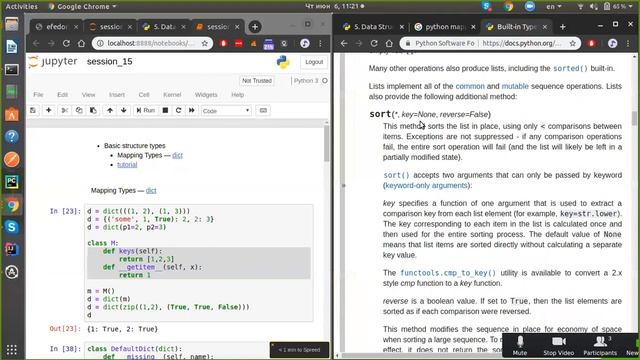Open a new tab in right Chrome window
The height and width of the screenshot is (360, 640).
563,27
